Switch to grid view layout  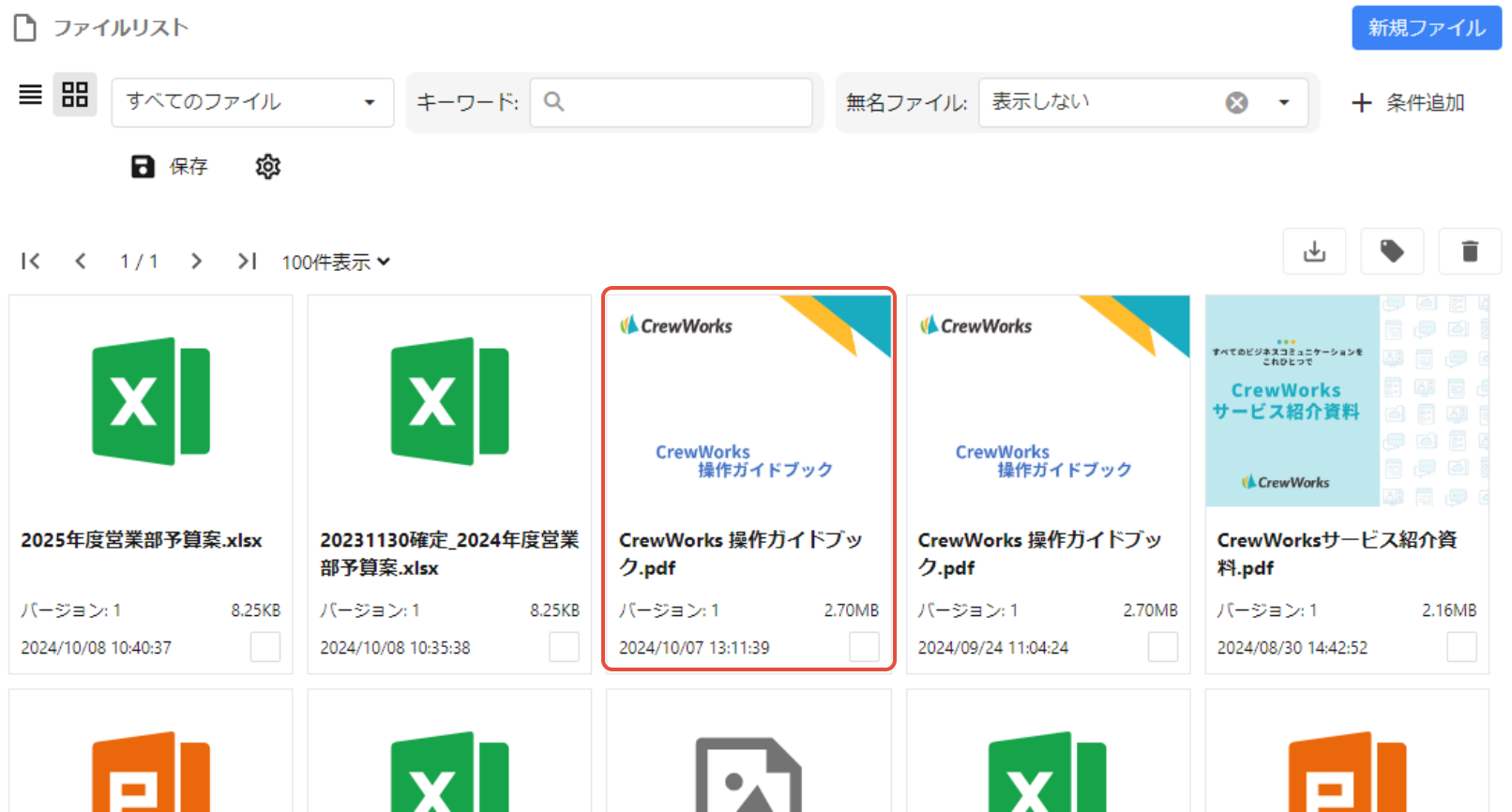tap(75, 95)
